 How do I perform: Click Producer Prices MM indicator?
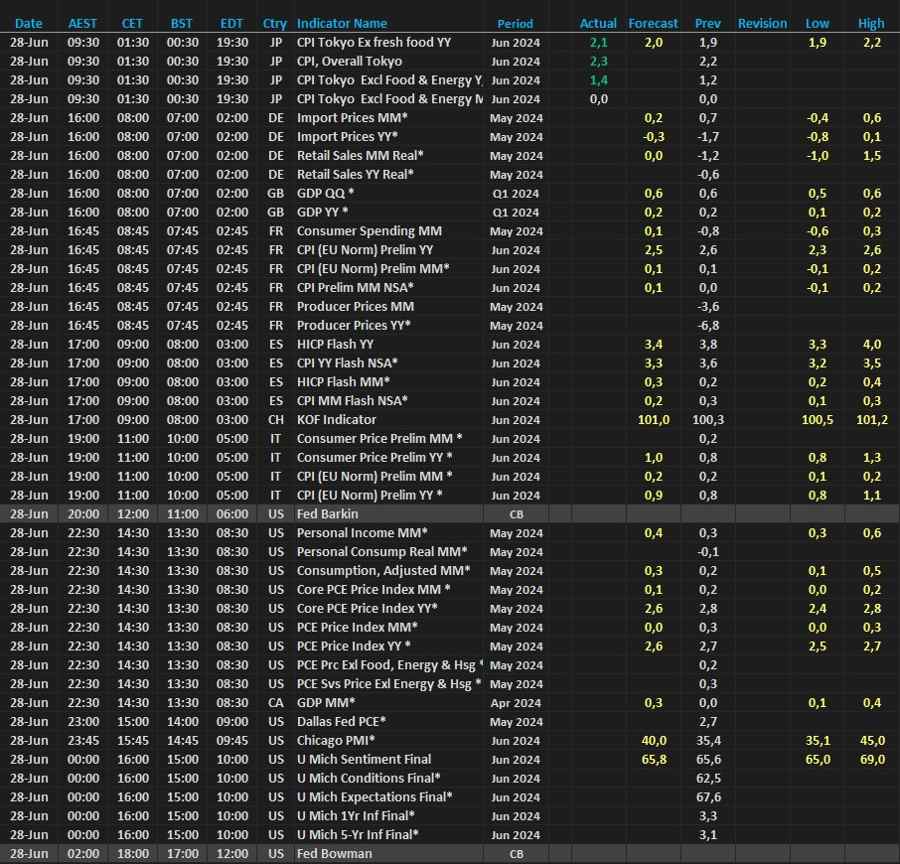[x=355, y=307]
